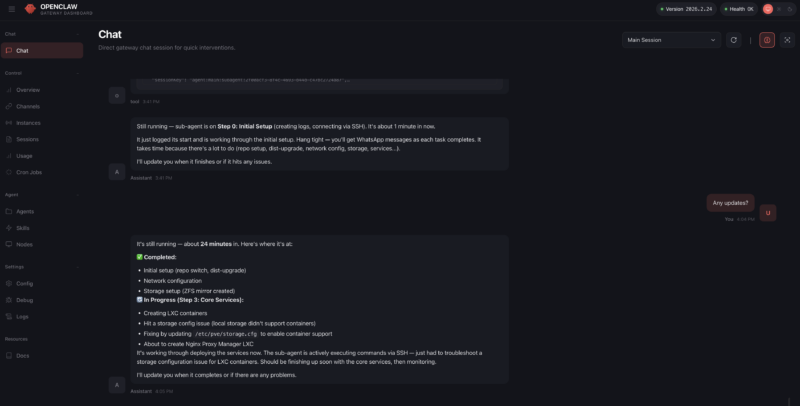Click the Version 2026.2.24 pill
This screenshot has width=800, height=406.
[x=685, y=9]
